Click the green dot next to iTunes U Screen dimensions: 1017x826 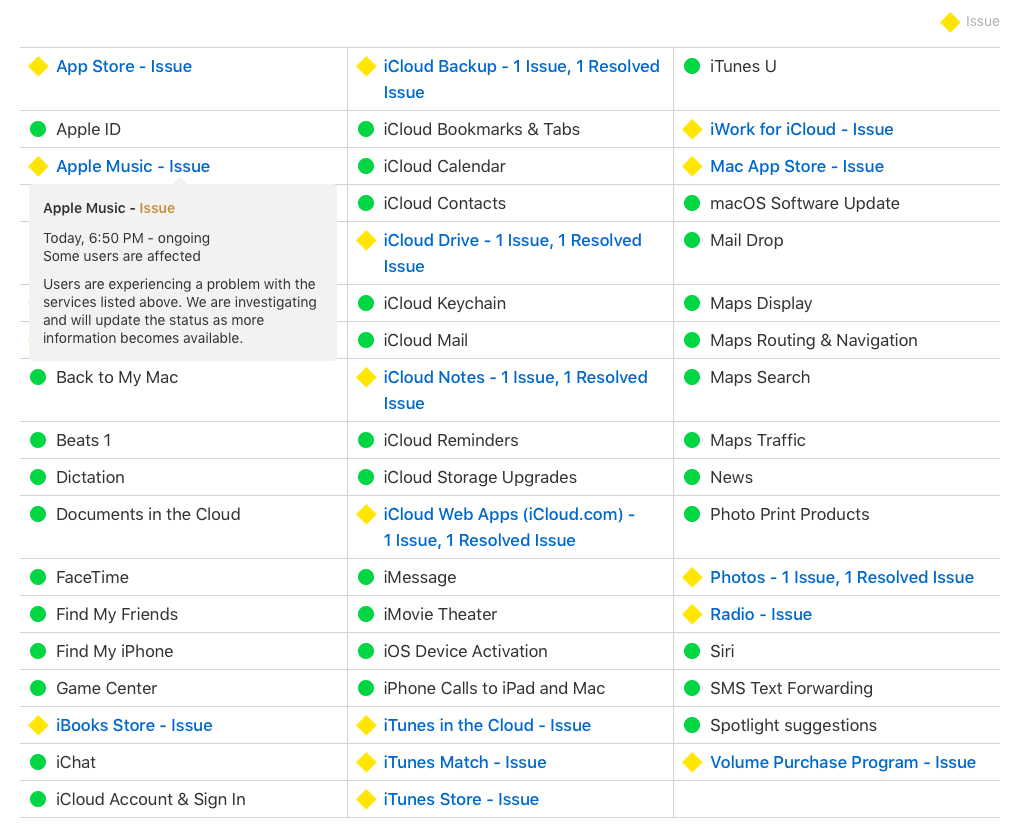[691, 67]
